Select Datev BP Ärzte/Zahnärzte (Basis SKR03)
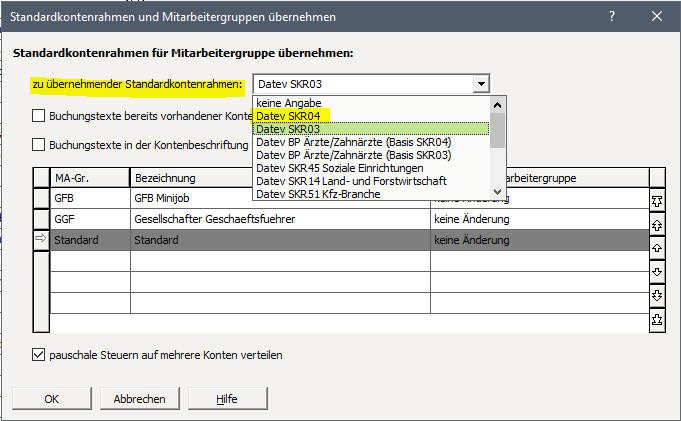Image resolution: width=681 pixels, height=421 pixels. point(371,155)
